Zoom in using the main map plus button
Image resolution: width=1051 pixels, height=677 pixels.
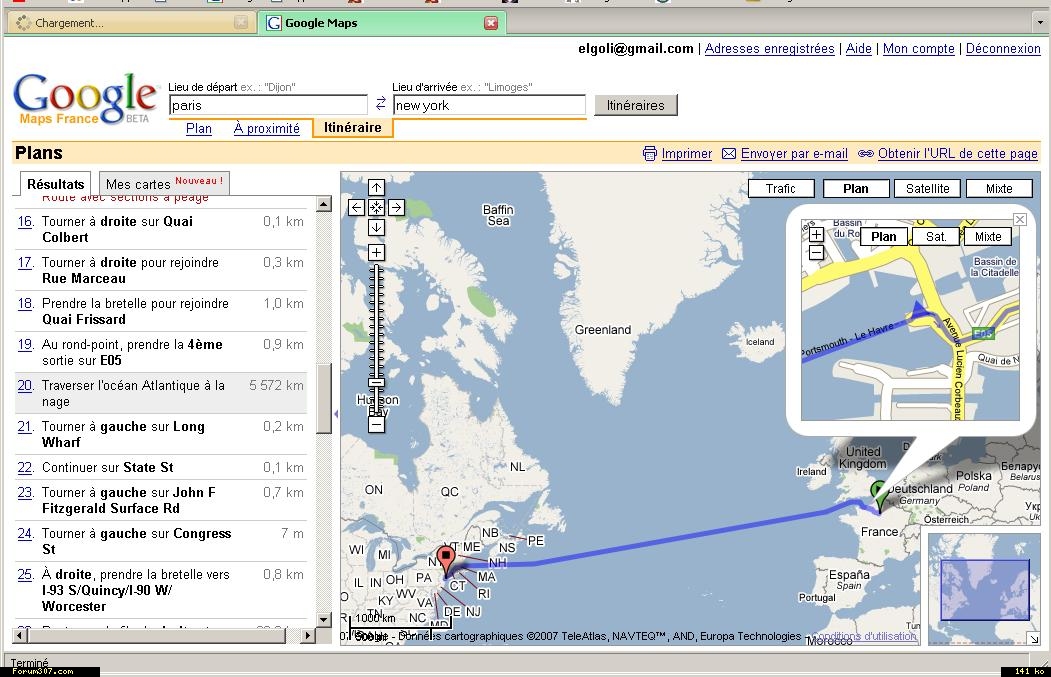[x=376, y=253]
